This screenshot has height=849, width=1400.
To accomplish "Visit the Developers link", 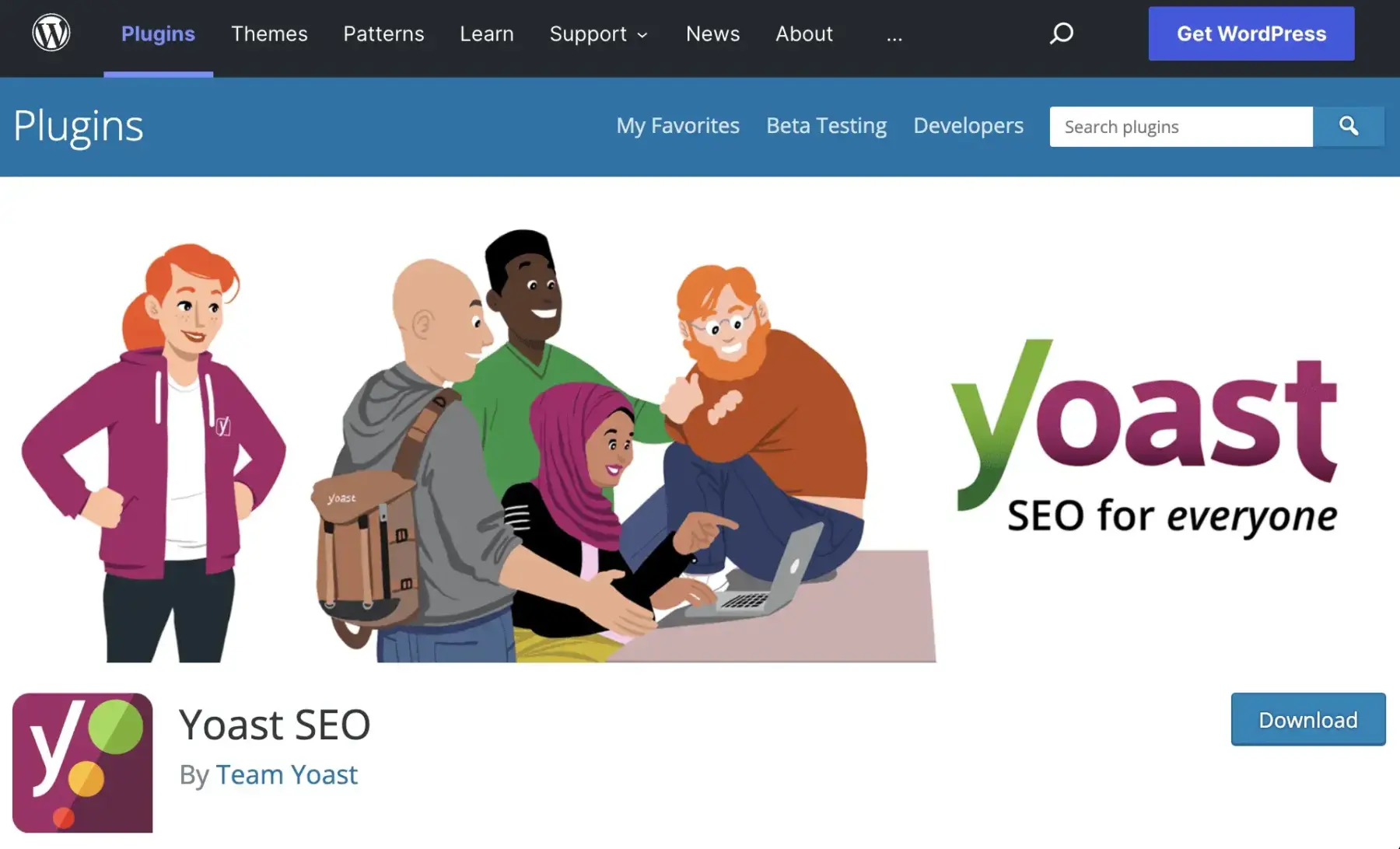I will pos(968,126).
